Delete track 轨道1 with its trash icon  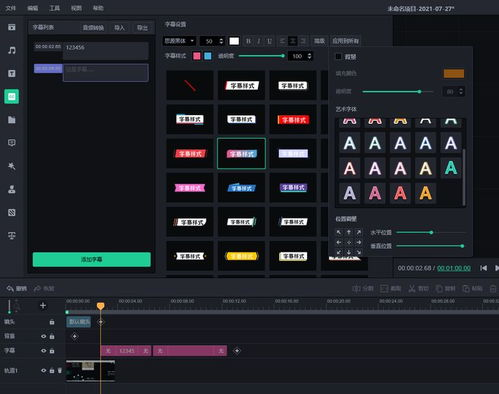click(60, 370)
